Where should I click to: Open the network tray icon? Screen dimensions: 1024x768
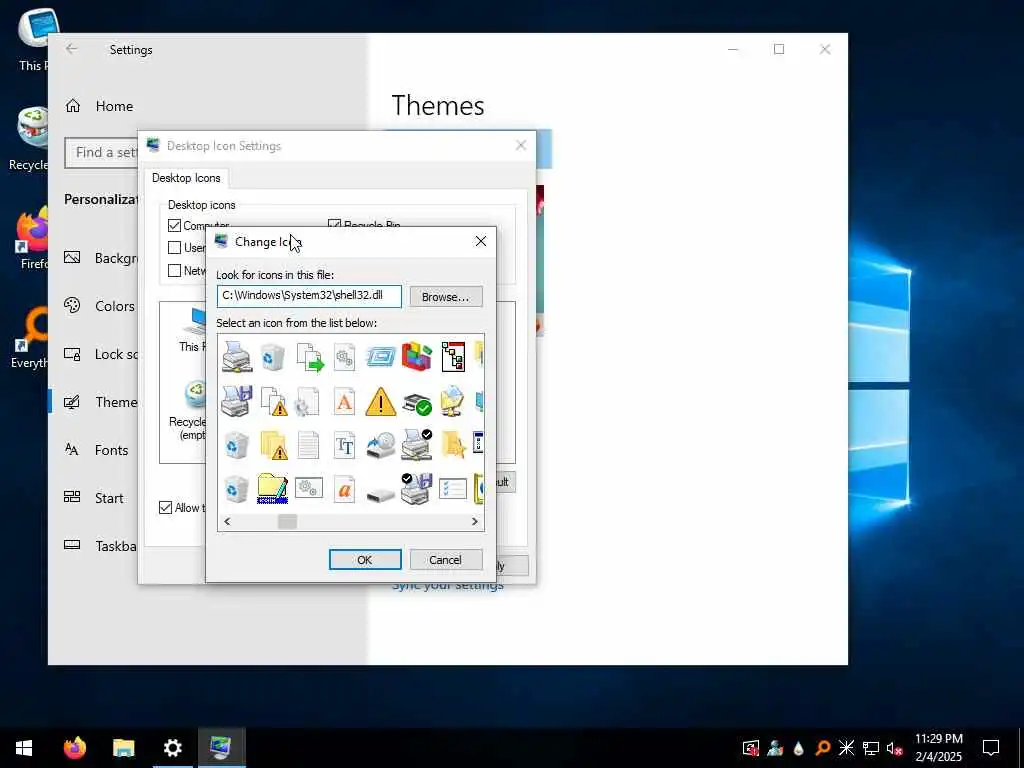point(871,748)
